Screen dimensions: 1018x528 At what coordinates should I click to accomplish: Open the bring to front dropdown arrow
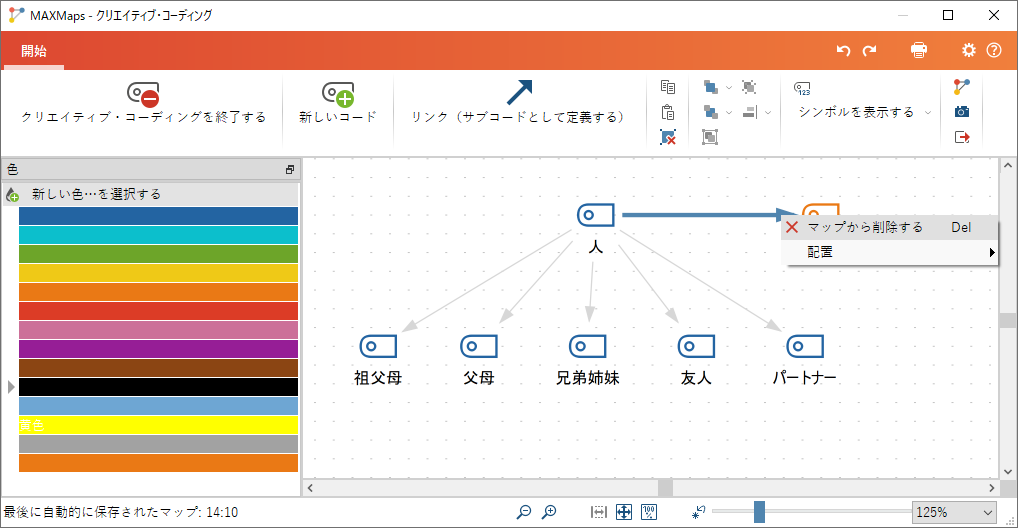[728, 88]
